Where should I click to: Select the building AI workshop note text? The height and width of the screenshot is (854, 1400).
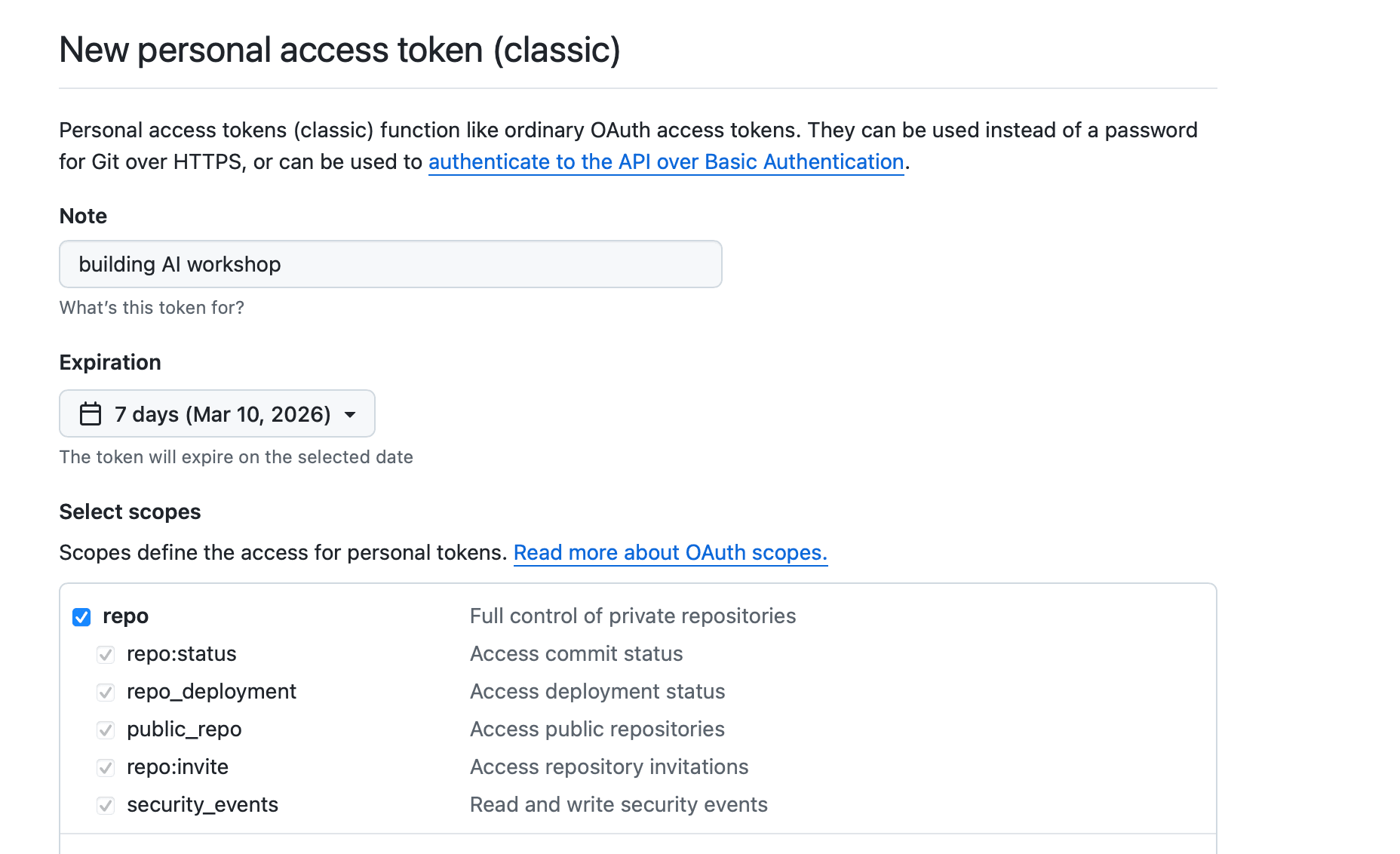tap(180, 264)
